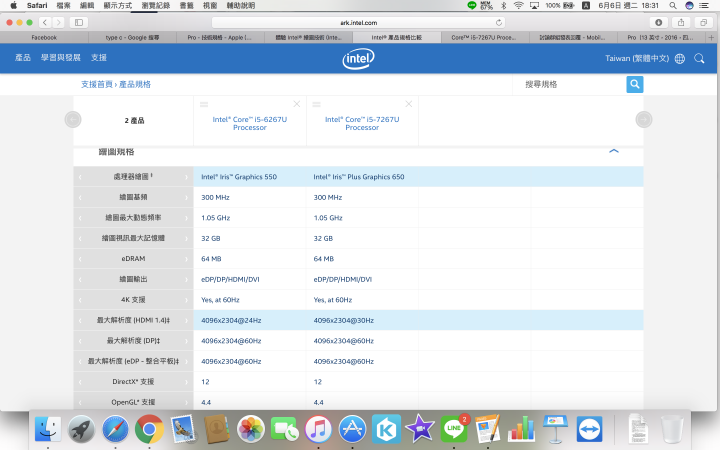The width and height of the screenshot is (720, 450).
Task: Click the left carousel arrow button
Action: tap(73, 120)
